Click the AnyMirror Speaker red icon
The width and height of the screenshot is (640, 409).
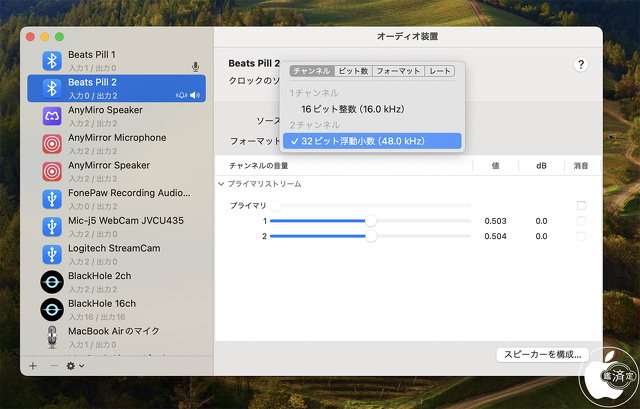coord(52,171)
